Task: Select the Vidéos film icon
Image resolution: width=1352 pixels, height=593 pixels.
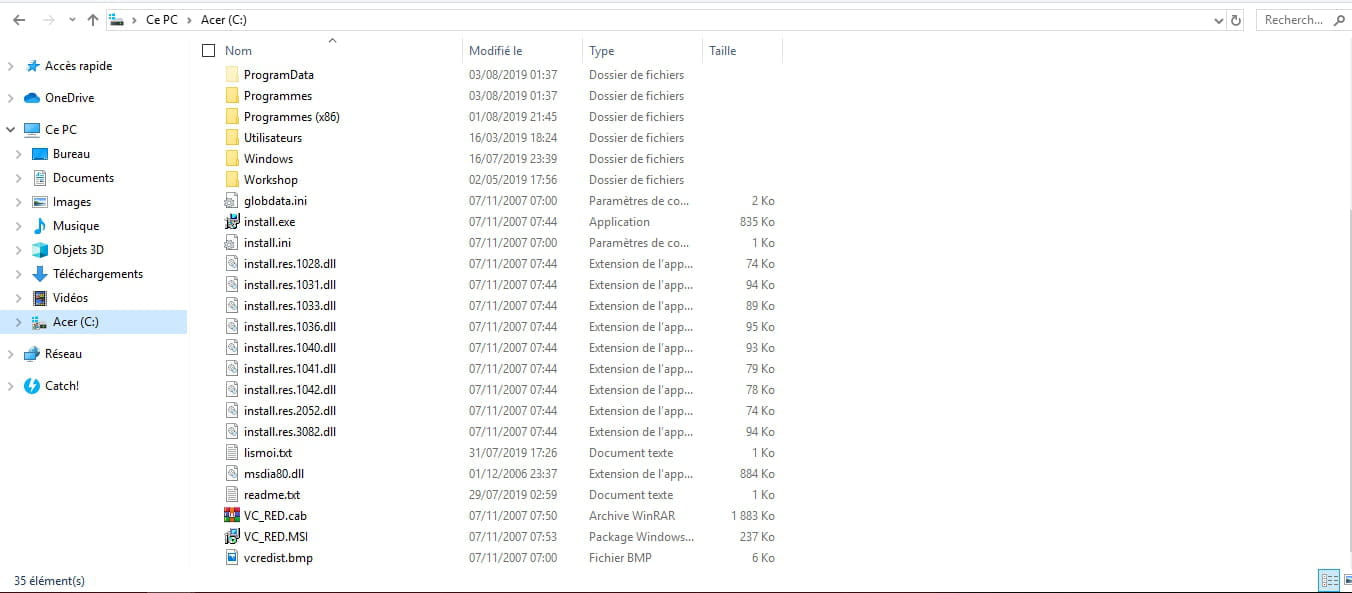Action: click(40, 298)
